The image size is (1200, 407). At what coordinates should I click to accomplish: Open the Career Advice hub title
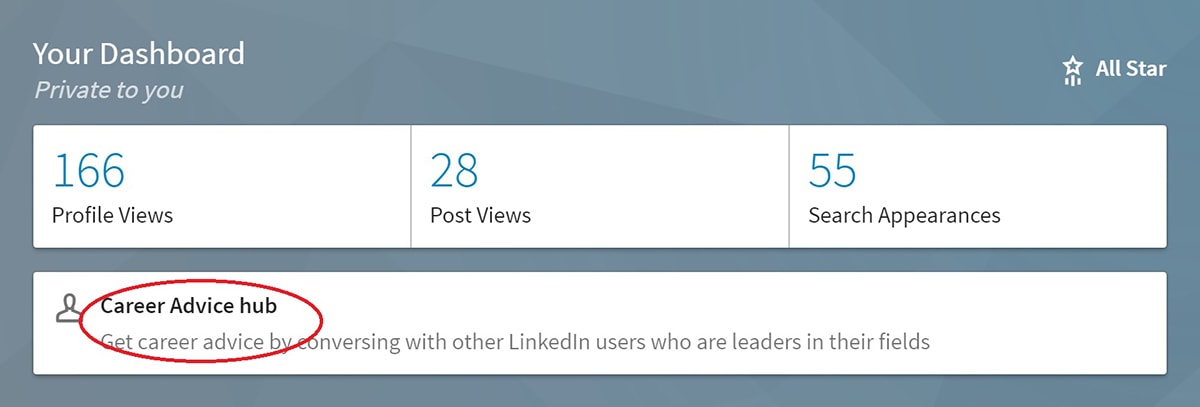188,305
